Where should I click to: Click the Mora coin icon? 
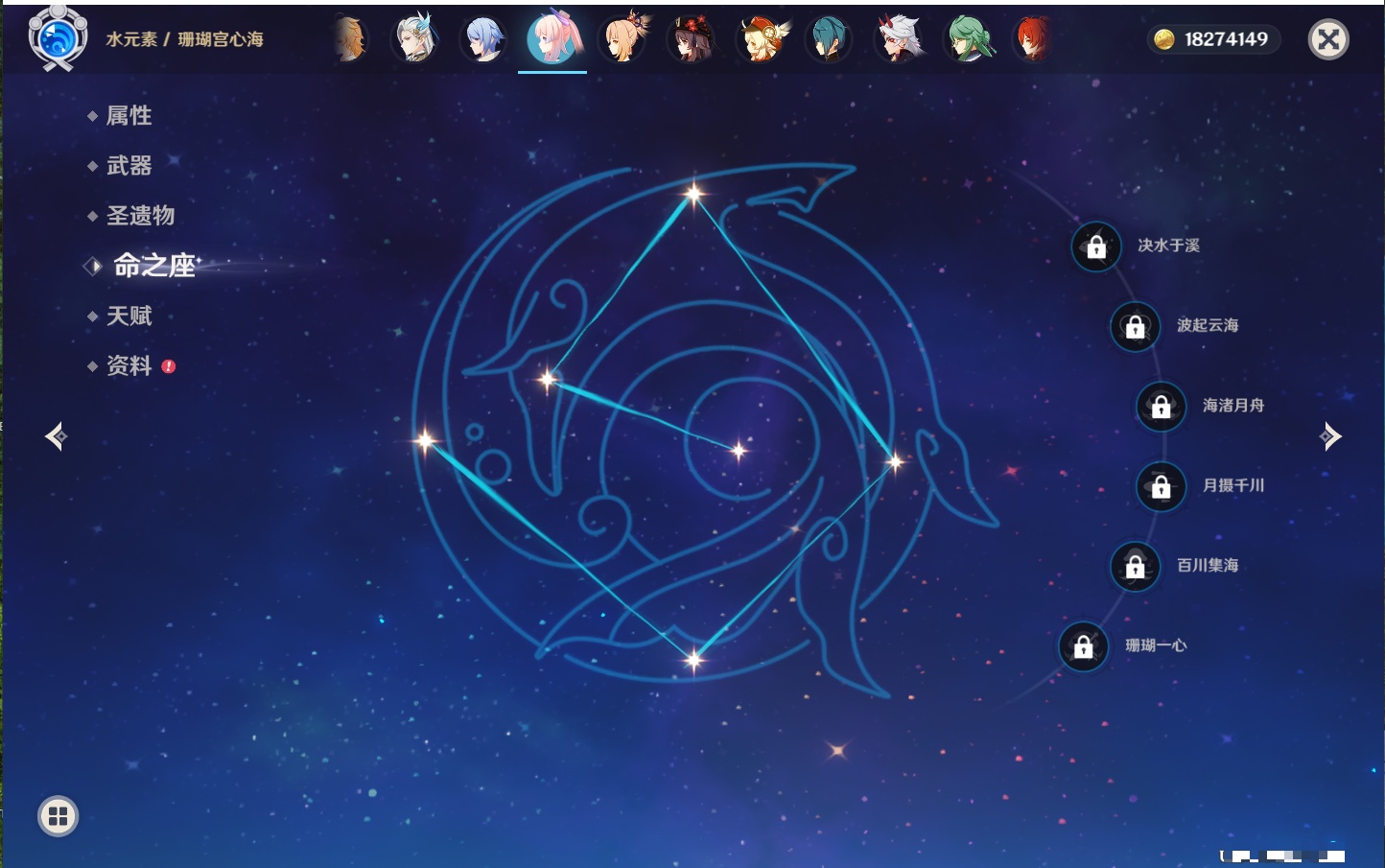click(x=1164, y=39)
